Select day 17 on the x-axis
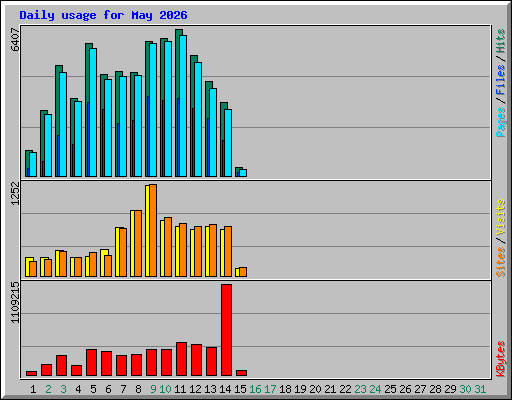This screenshot has height=400, width=512. pos(270,389)
